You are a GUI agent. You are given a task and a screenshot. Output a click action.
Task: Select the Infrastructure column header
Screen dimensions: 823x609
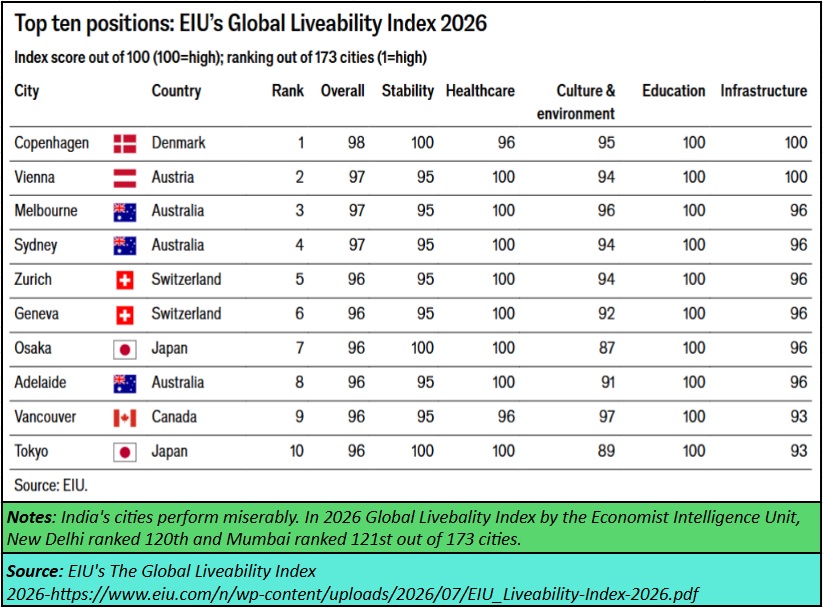764,91
